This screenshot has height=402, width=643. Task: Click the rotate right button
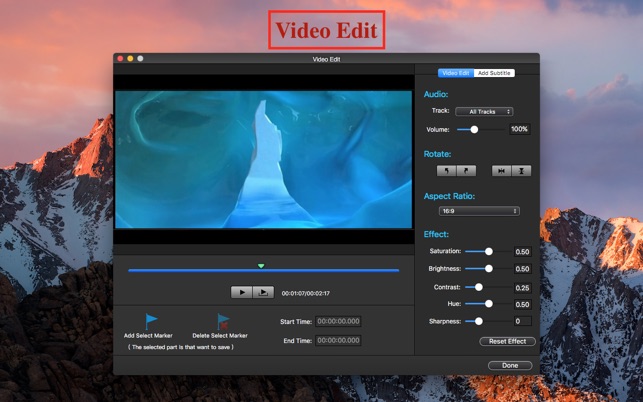467,171
